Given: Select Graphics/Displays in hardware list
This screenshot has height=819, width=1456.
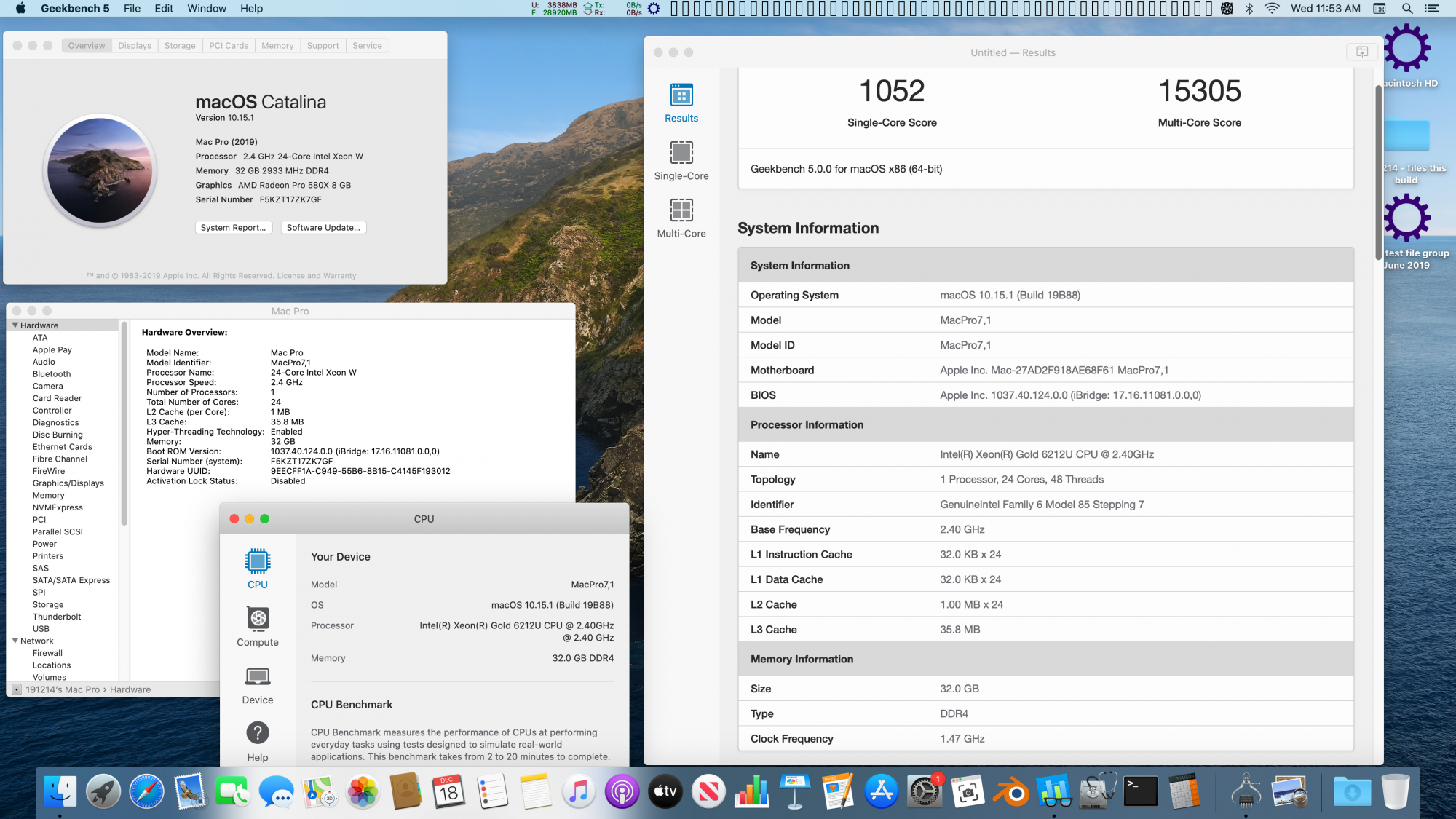Looking at the screenshot, I should [68, 483].
